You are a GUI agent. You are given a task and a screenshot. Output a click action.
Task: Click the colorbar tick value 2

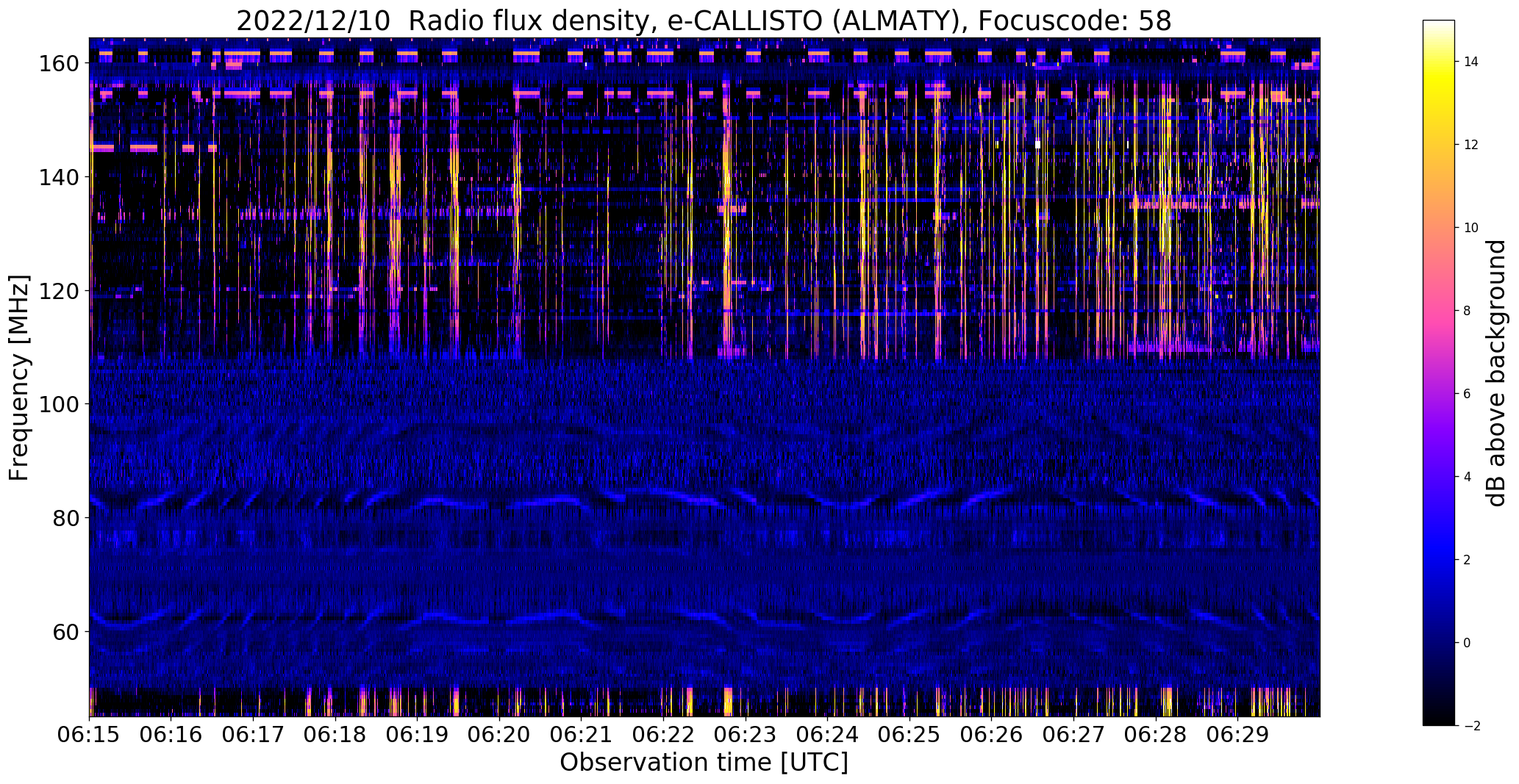click(1468, 560)
